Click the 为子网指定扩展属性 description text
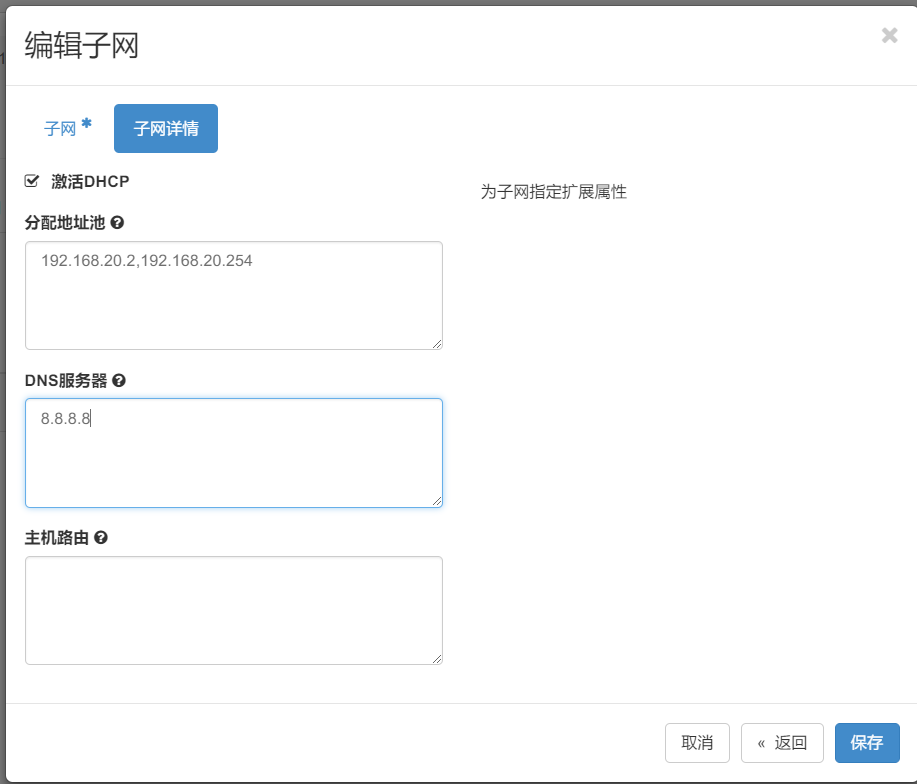917x784 pixels. coord(554,192)
